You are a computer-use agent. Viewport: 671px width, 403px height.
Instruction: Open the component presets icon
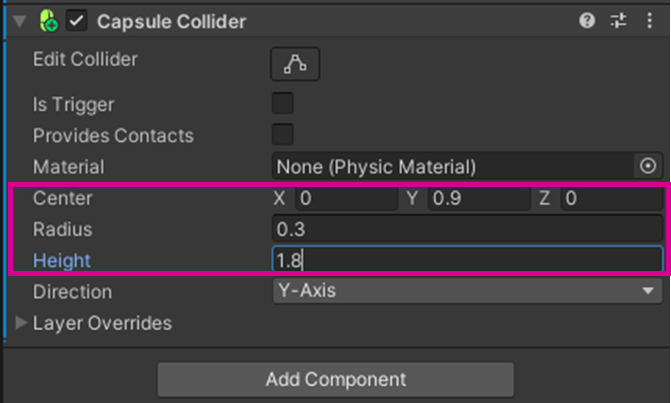point(617,21)
